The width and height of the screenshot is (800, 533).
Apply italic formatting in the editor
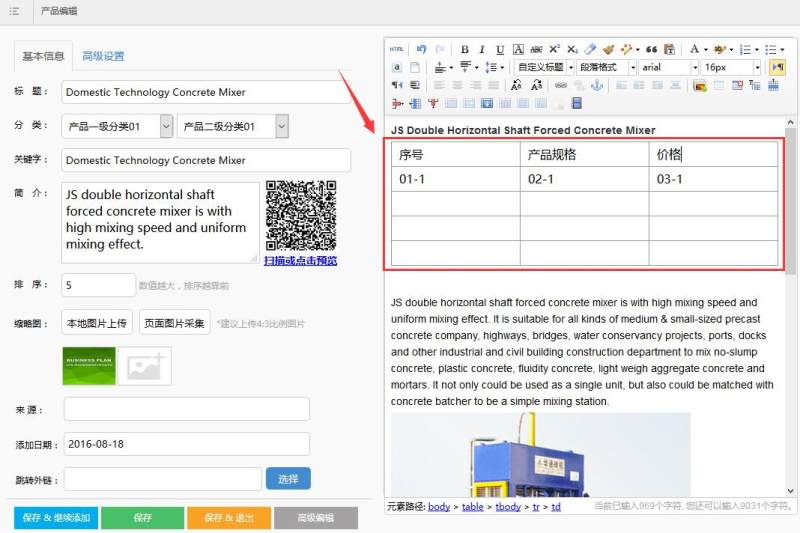pyautogui.click(x=482, y=49)
